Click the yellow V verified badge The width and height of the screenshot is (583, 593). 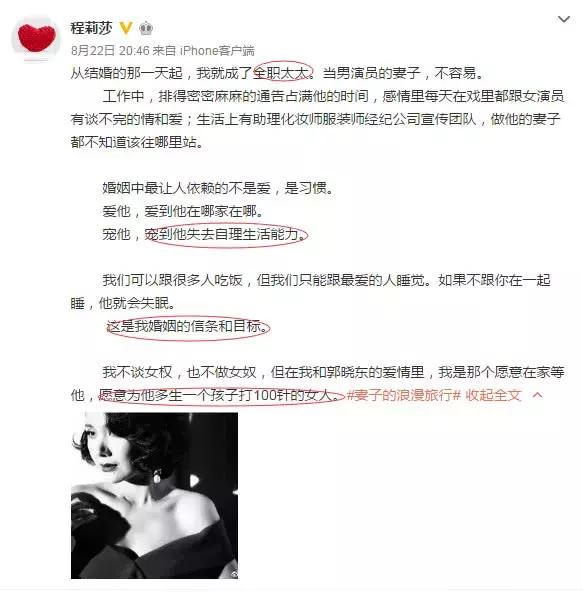click(126, 28)
